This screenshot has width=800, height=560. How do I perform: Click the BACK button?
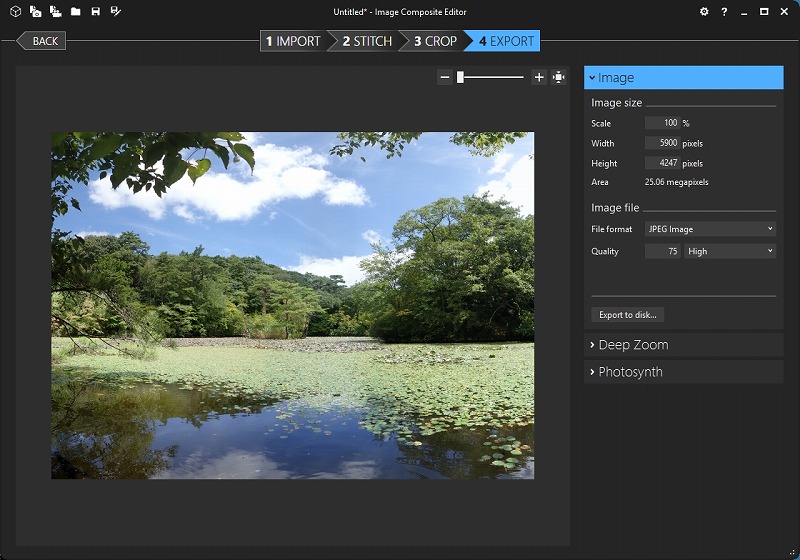click(x=42, y=41)
